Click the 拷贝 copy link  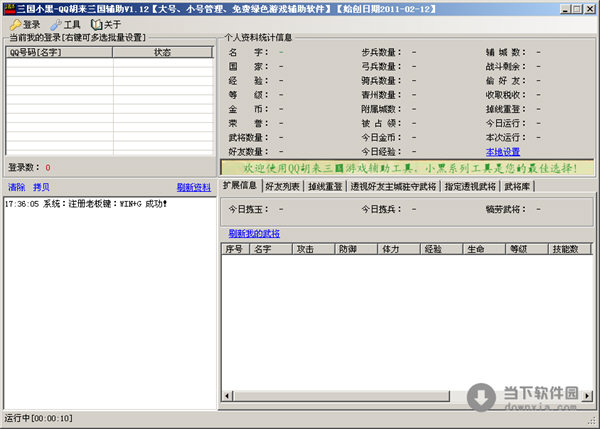[x=41, y=187]
